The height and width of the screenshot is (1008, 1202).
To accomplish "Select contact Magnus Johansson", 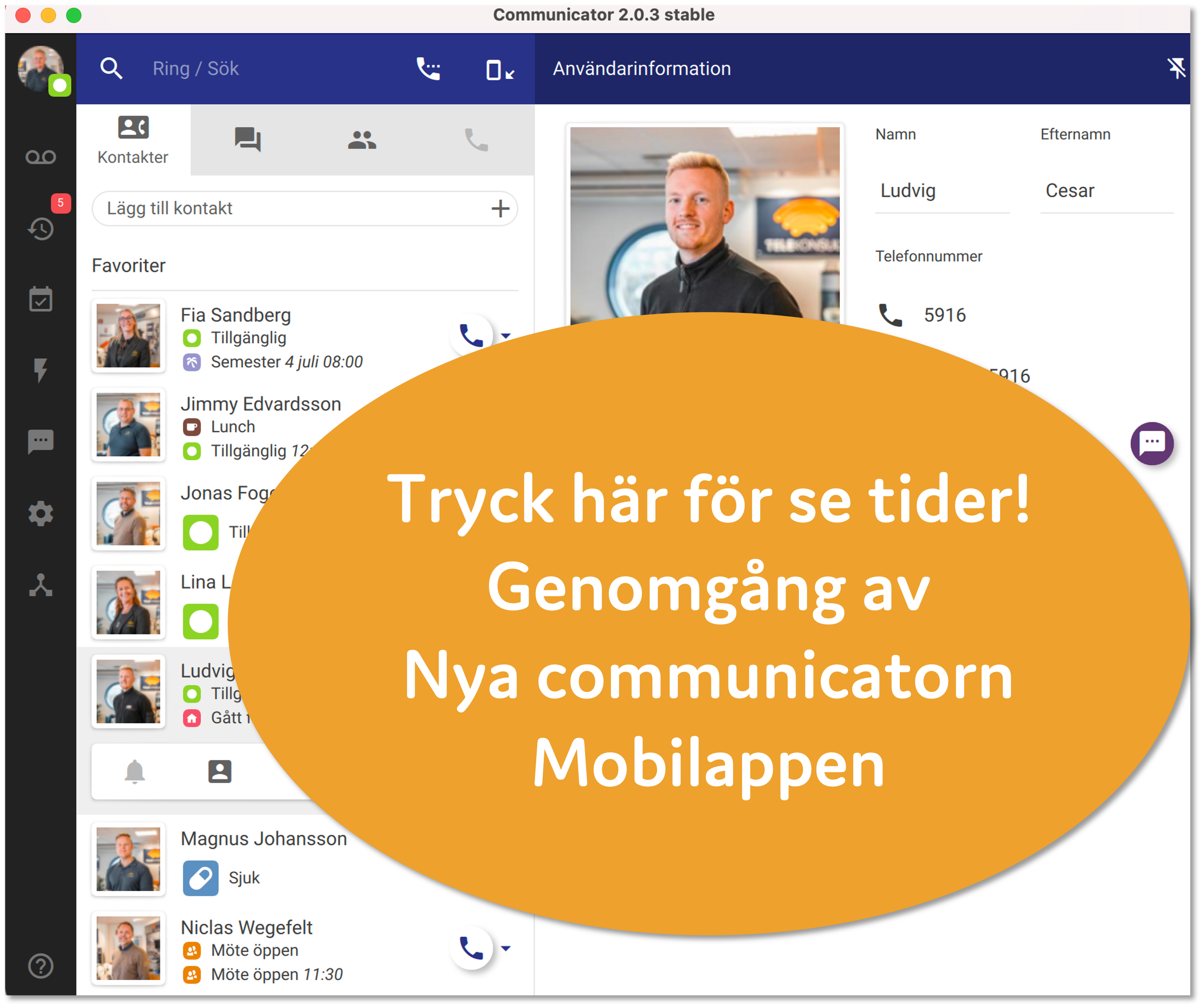I will pyautogui.click(x=264, y=838).
